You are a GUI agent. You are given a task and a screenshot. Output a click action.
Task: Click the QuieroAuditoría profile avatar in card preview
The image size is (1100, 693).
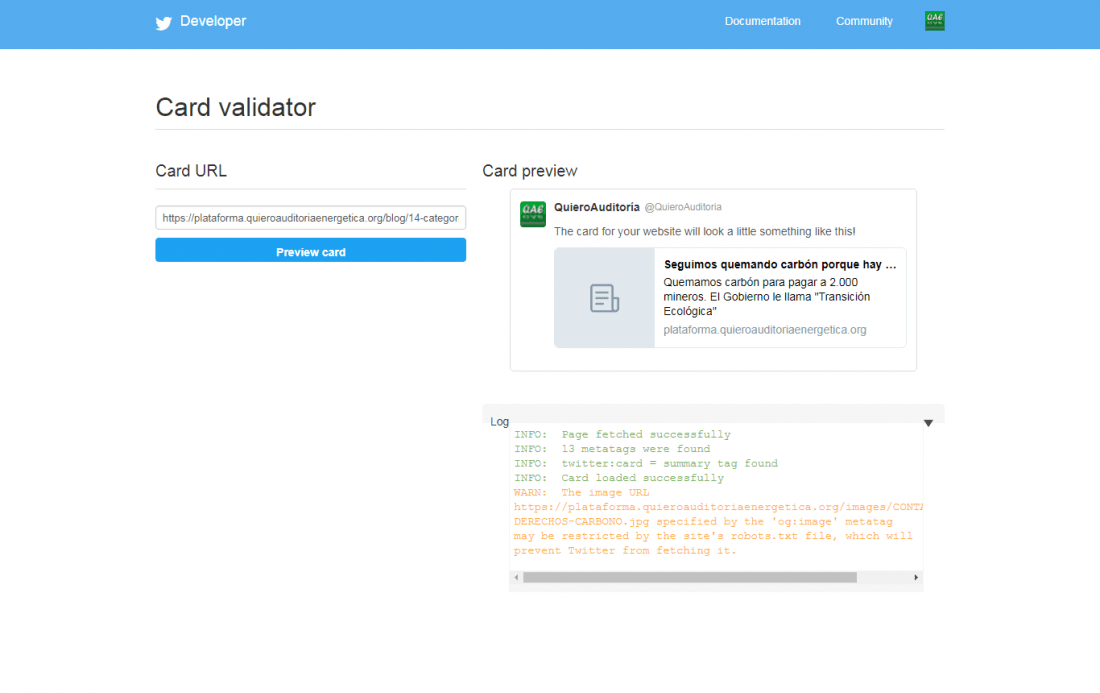(532, 214)
